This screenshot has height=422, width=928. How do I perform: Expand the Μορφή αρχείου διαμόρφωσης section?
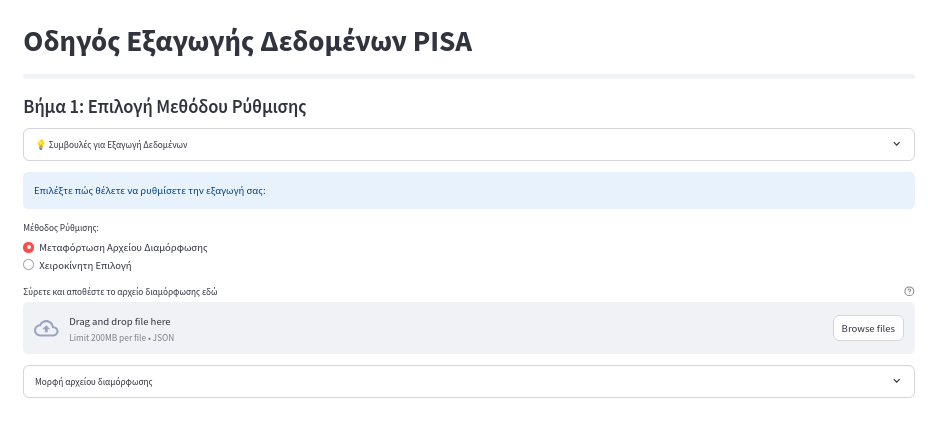coord(469,382)
